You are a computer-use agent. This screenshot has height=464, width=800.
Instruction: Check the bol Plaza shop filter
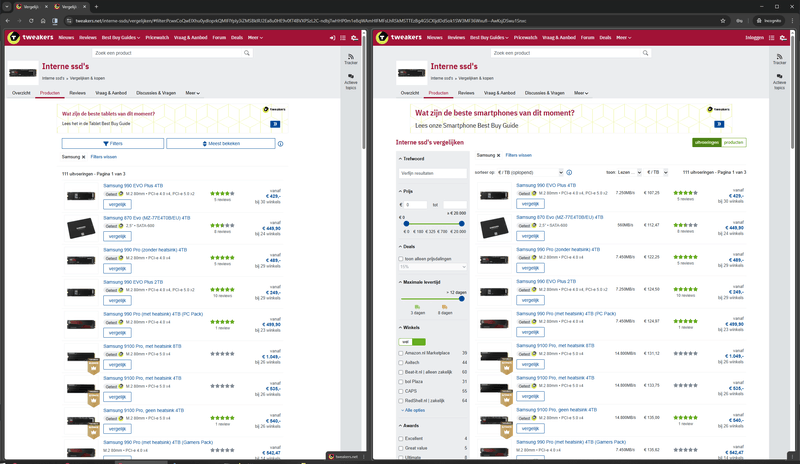401,382
